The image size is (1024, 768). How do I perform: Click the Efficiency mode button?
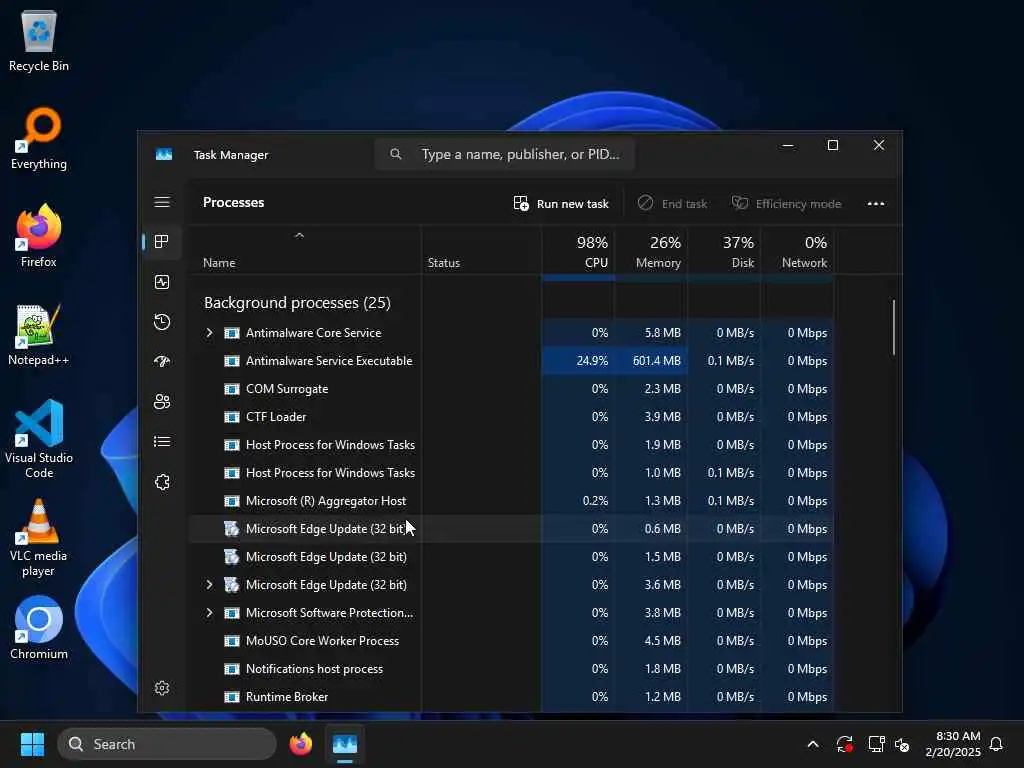[x=786, y=204]
